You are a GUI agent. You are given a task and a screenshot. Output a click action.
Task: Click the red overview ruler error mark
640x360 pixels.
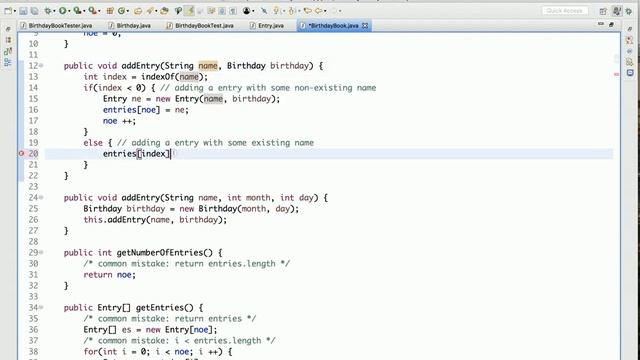coord(616,74)
